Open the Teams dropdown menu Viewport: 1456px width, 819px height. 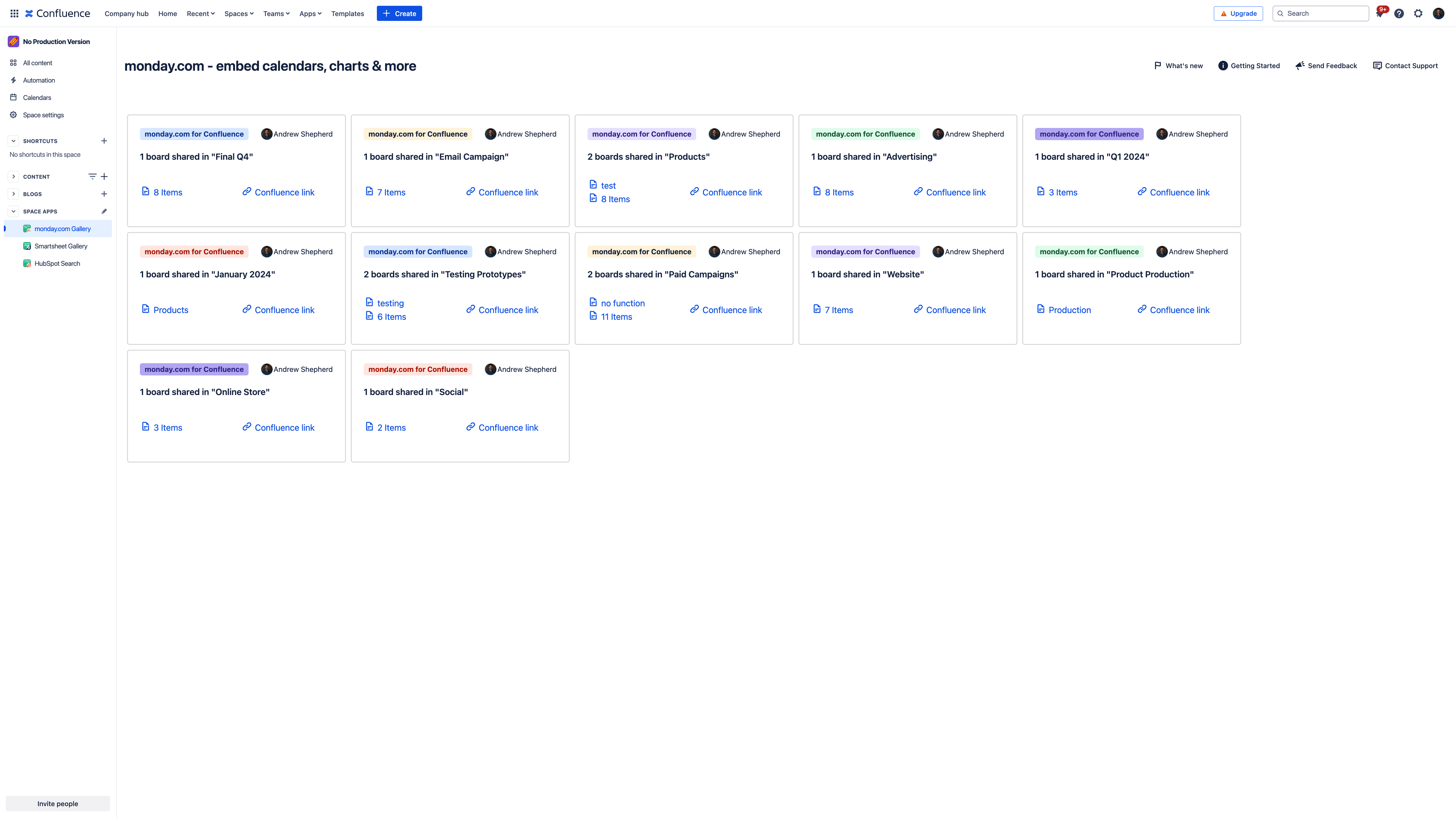[277, 14]
